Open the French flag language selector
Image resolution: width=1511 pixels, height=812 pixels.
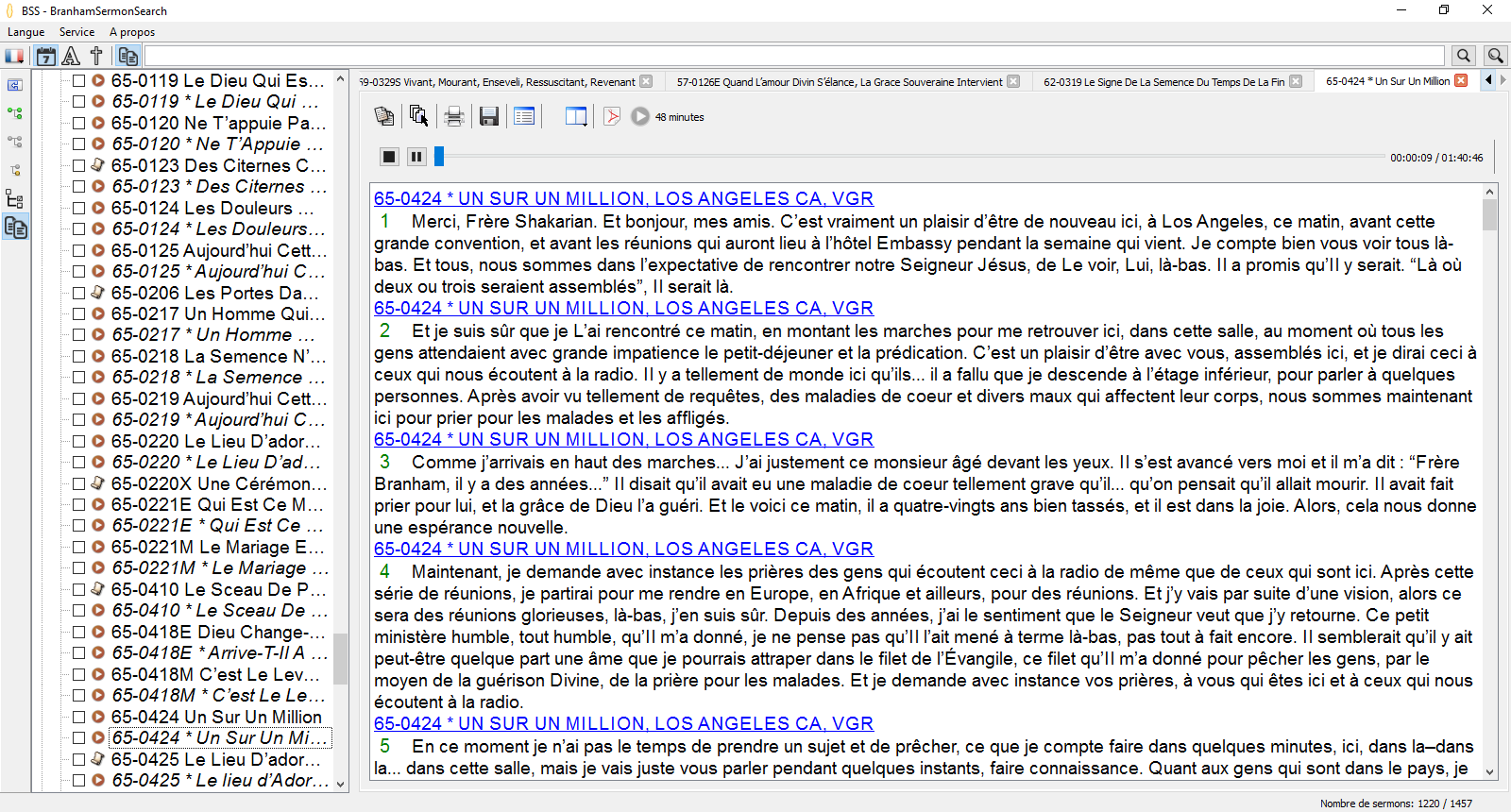(14, 57)
